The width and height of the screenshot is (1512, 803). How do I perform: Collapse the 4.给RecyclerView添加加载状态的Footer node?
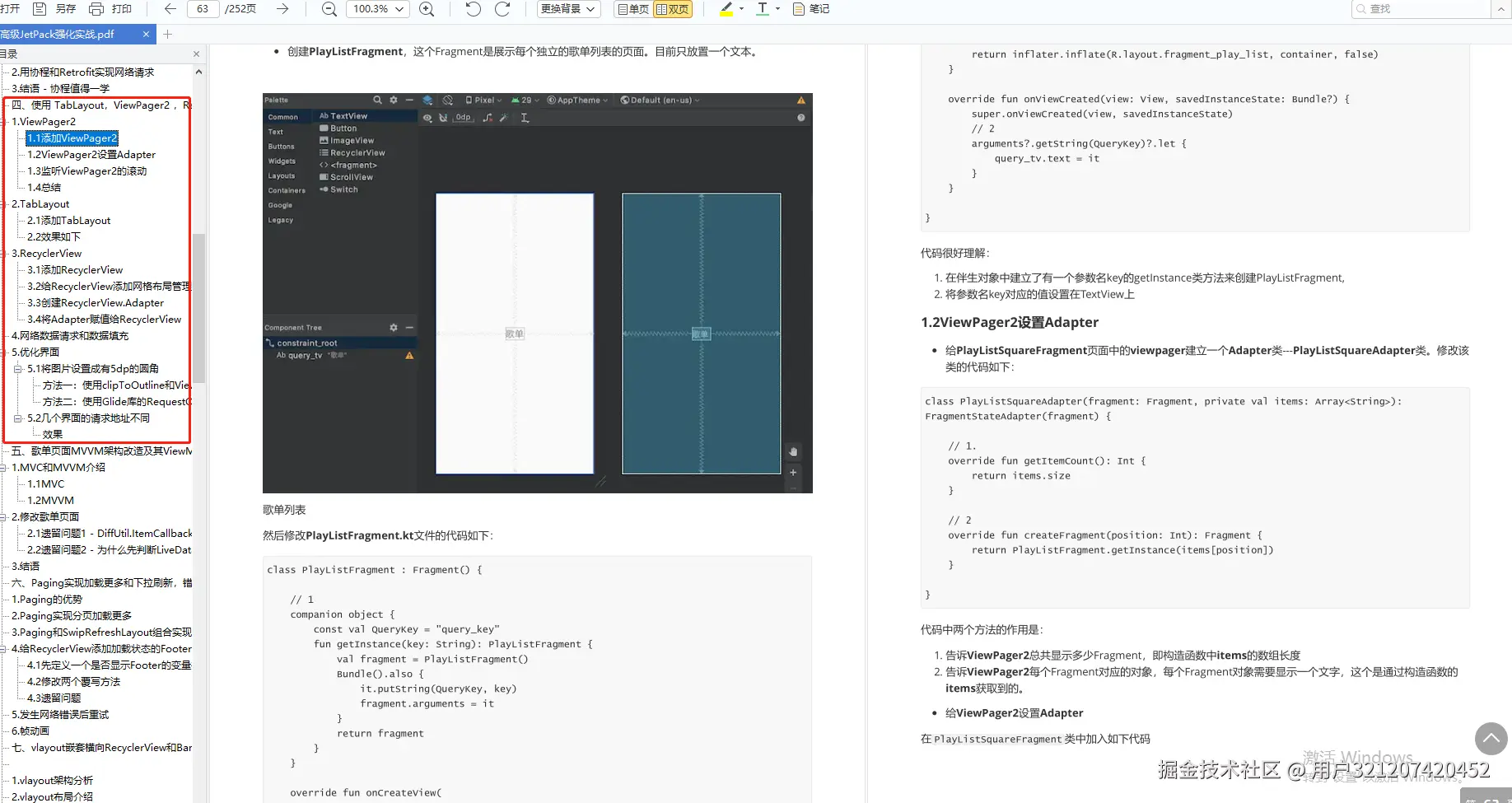click(3, 649)
